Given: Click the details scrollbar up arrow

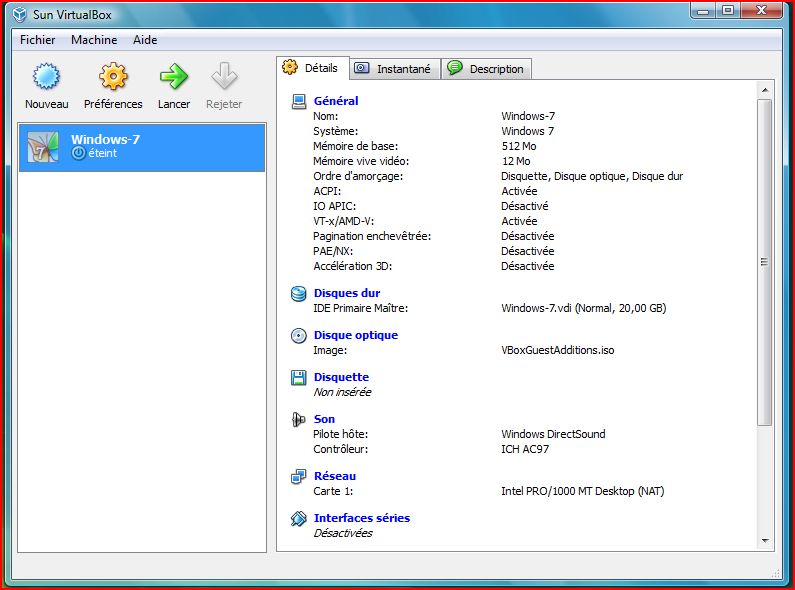Looking at the screenshot, I should (x=765, y=90).
